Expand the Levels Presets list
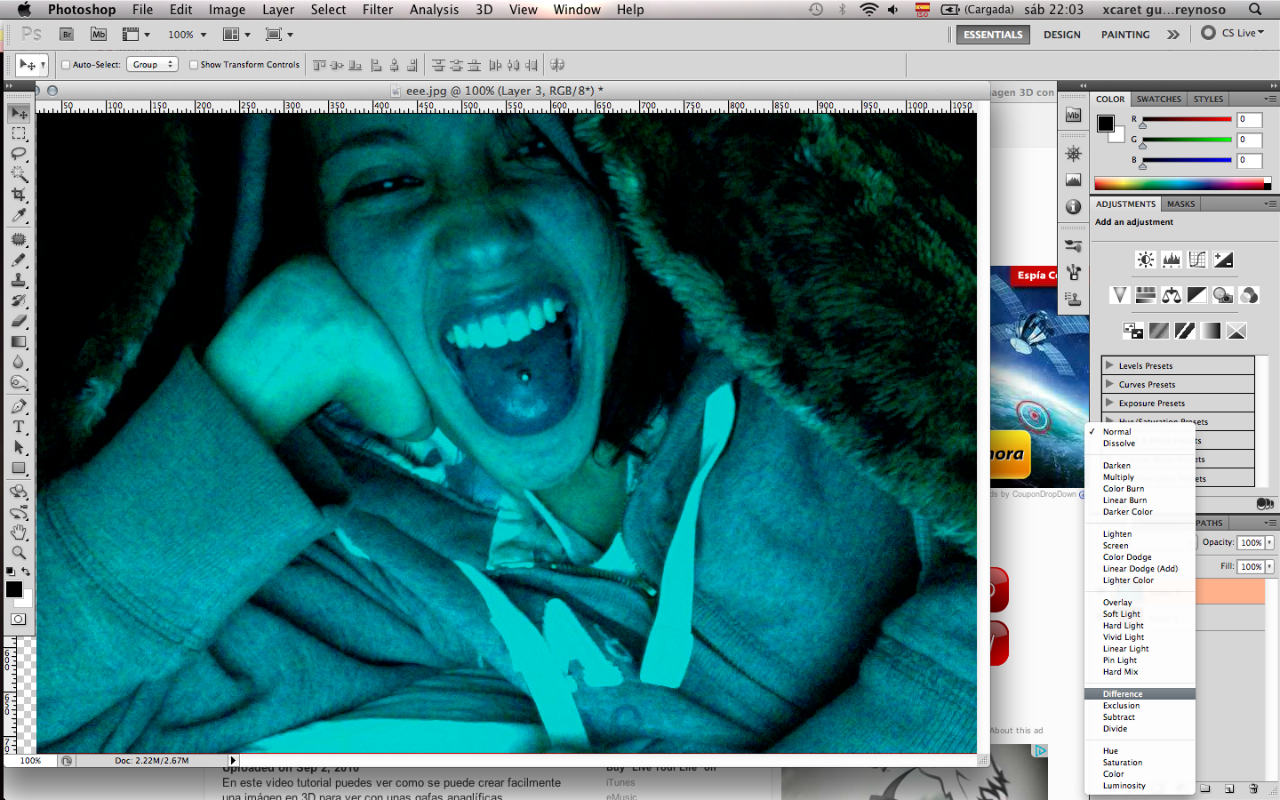 tap(1110, 366)
